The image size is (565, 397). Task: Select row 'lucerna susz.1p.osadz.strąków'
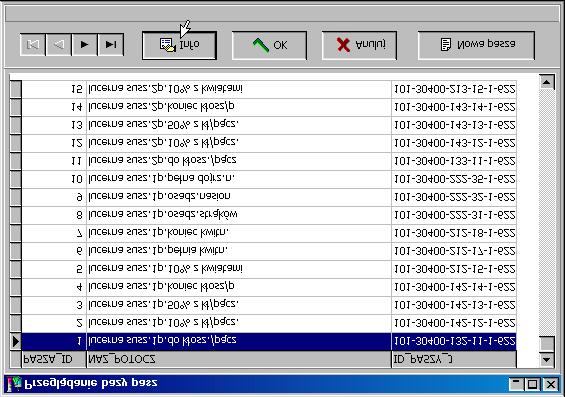pos(269,215)
